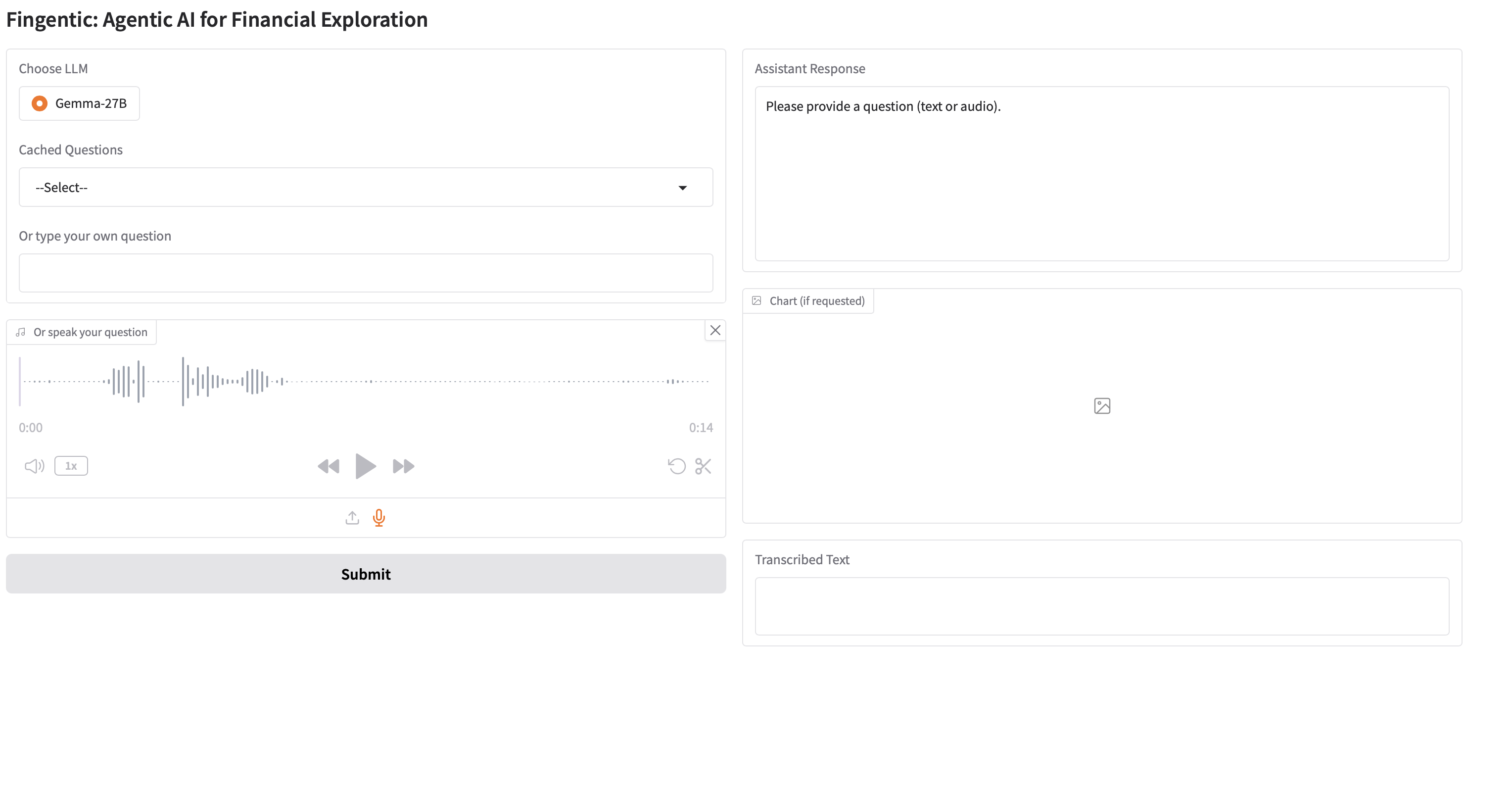Rewind the recorded audio
Screen dimensions: 1512x787
pos(328,466)
